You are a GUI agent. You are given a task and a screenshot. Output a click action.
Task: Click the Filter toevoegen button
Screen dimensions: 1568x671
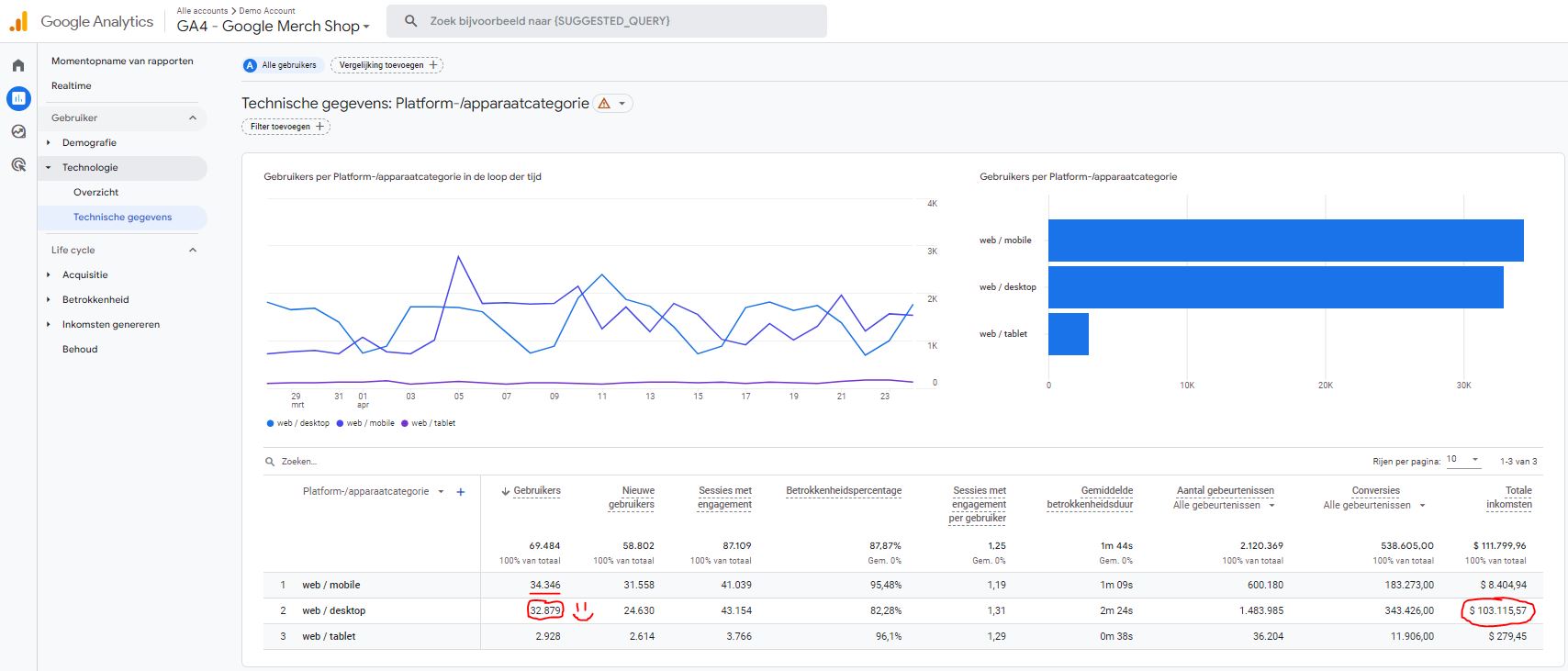click(286, 127)
